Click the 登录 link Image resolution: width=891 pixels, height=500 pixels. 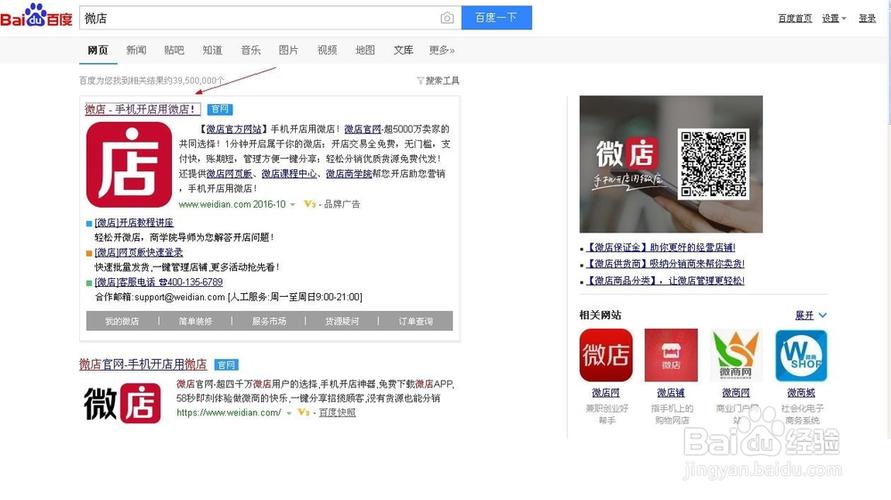click(x=867, y=18)
